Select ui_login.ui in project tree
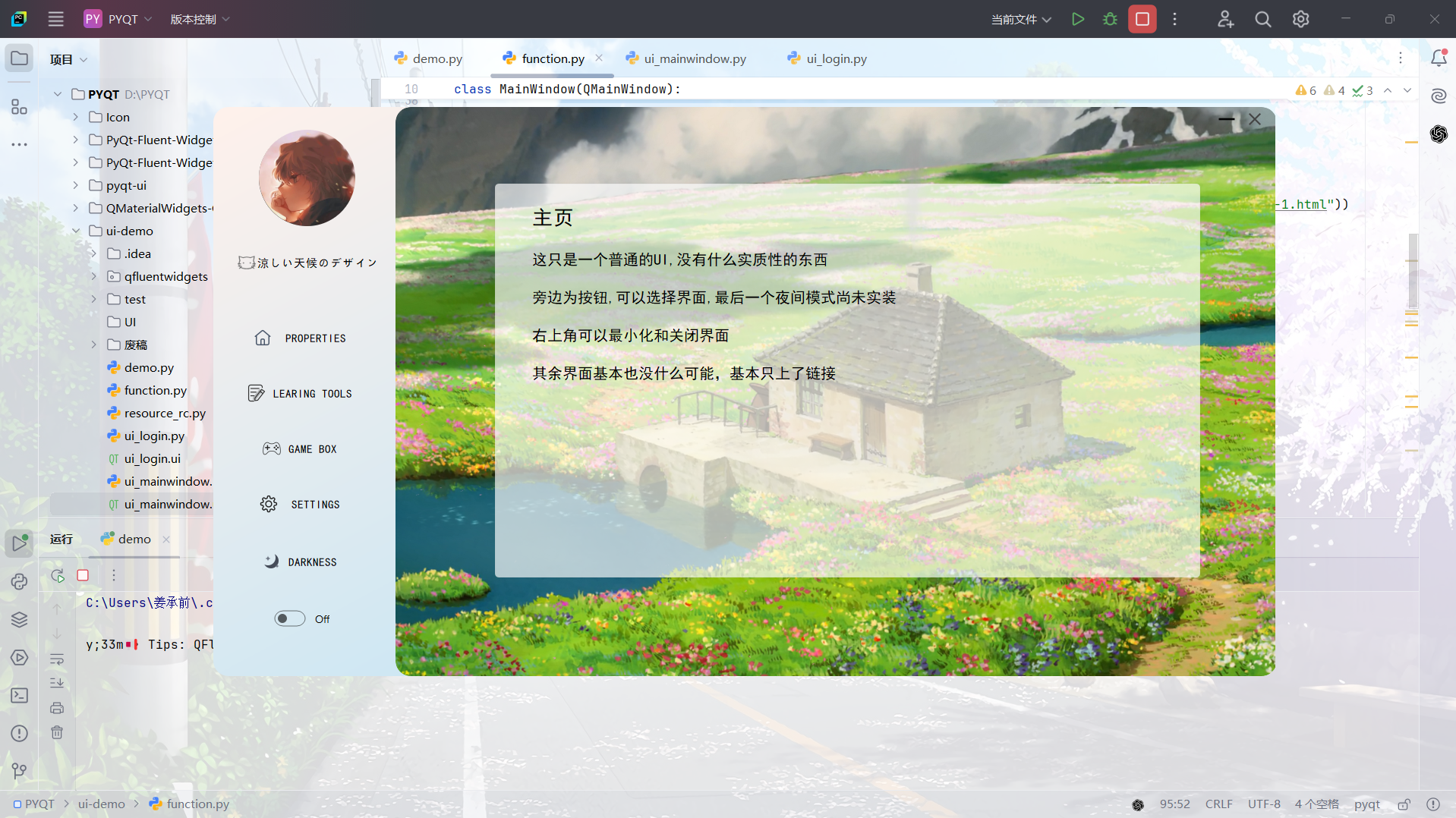 [x=144, y=458]
